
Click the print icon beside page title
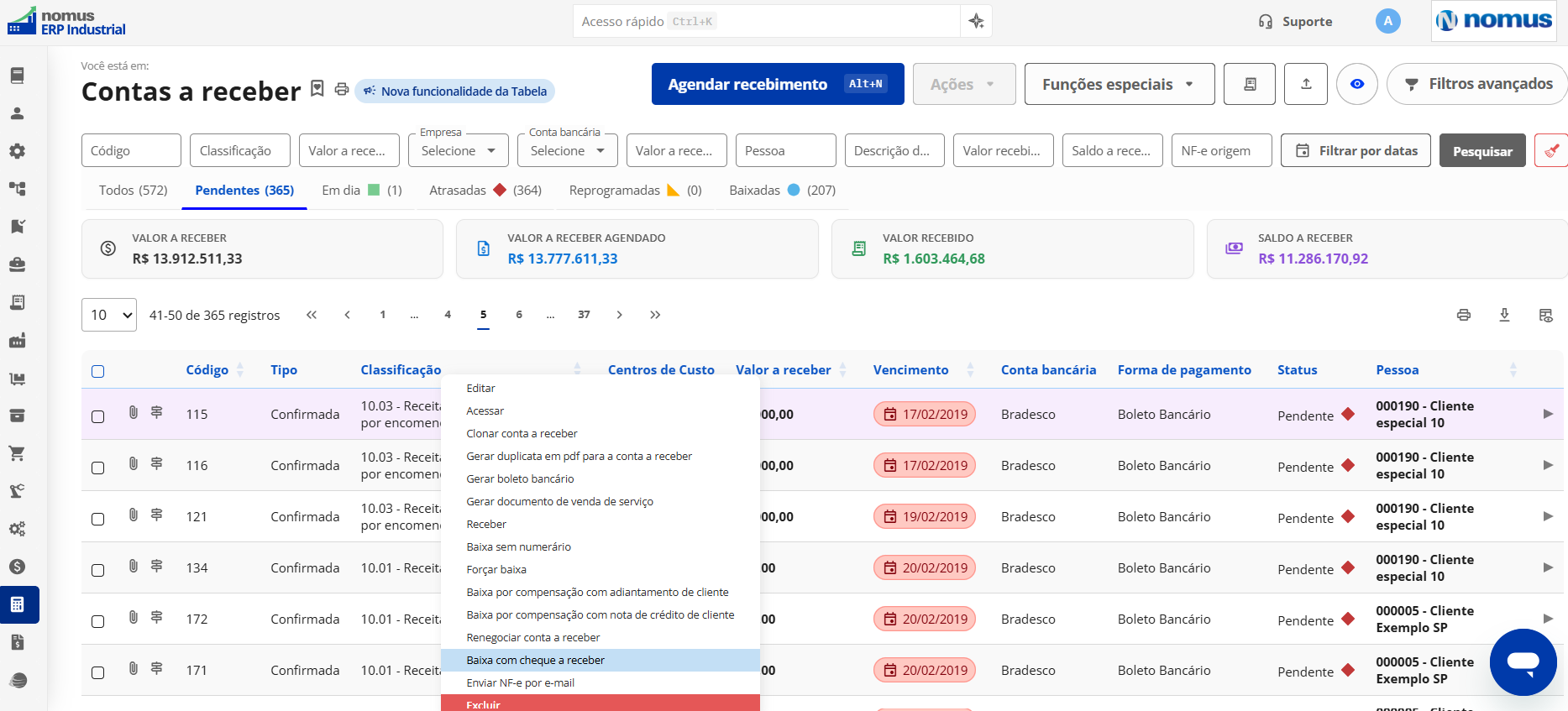(x=342, y=89)
